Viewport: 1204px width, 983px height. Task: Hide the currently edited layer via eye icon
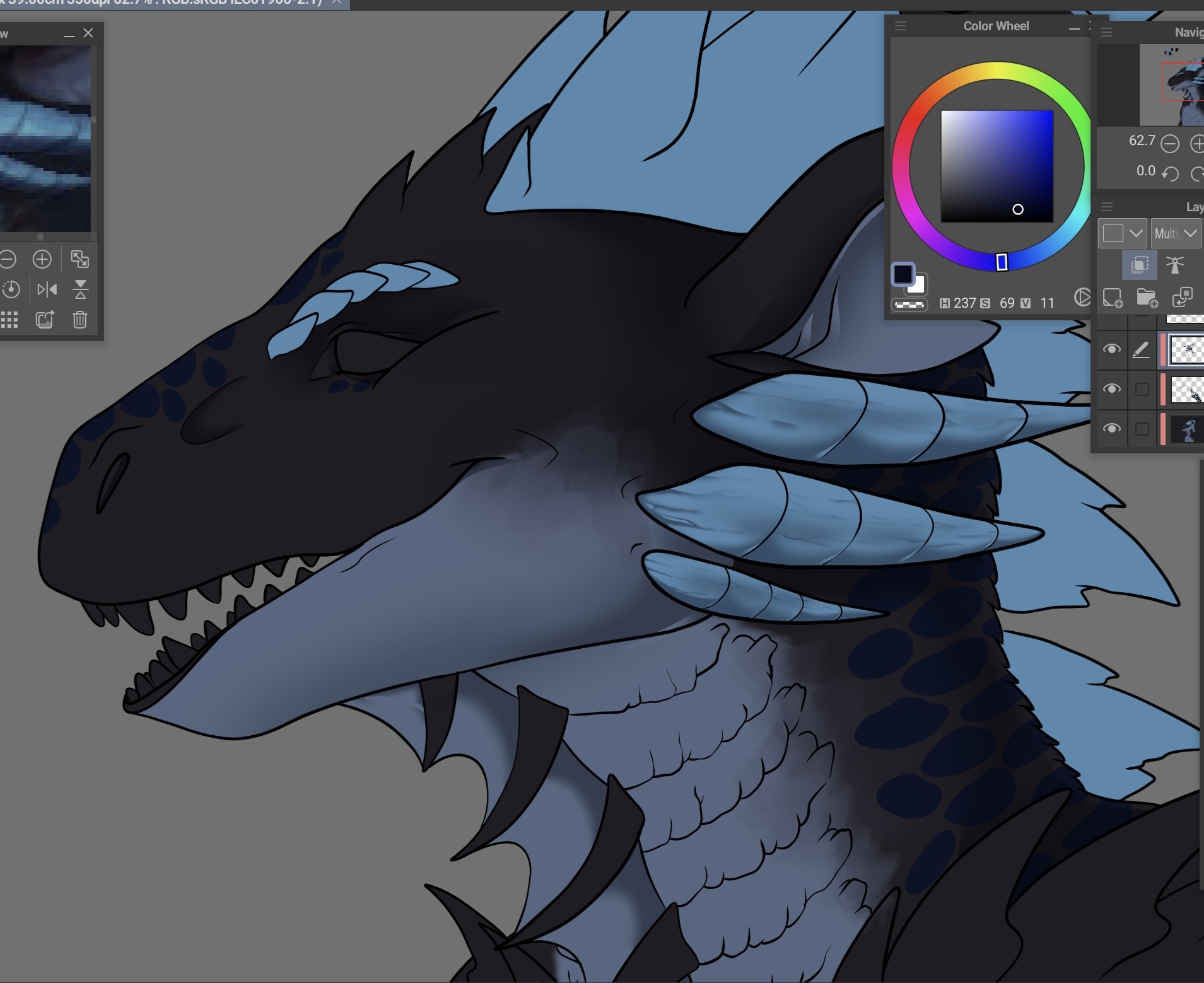[1111, 349]
